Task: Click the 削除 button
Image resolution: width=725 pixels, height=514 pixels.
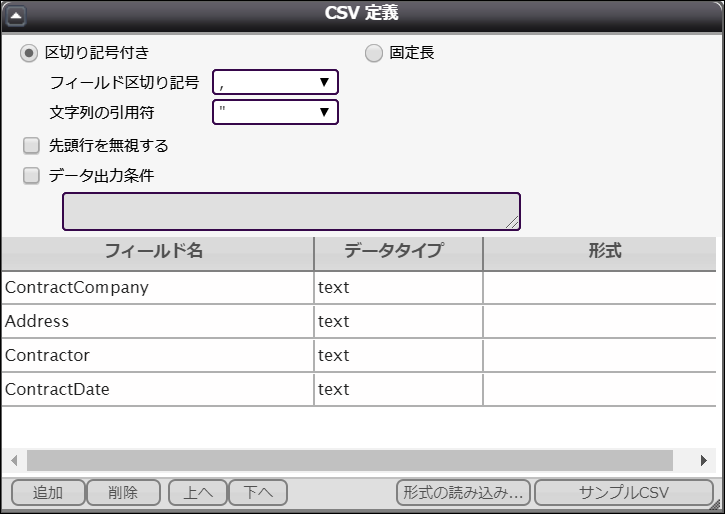Action: point(123,493)
